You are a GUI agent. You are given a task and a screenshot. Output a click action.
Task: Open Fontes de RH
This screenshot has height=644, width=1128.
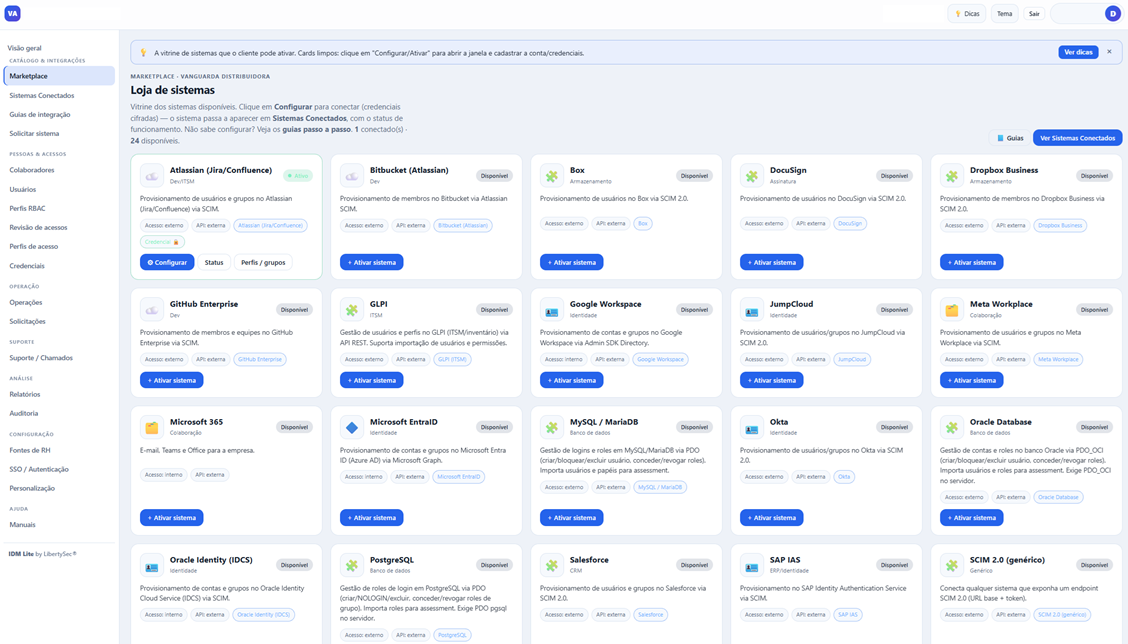tap(59, 450)
